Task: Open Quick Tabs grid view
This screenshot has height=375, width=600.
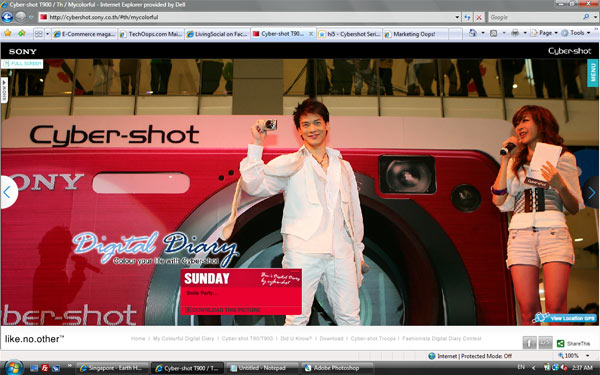Action: pos(39,34)
